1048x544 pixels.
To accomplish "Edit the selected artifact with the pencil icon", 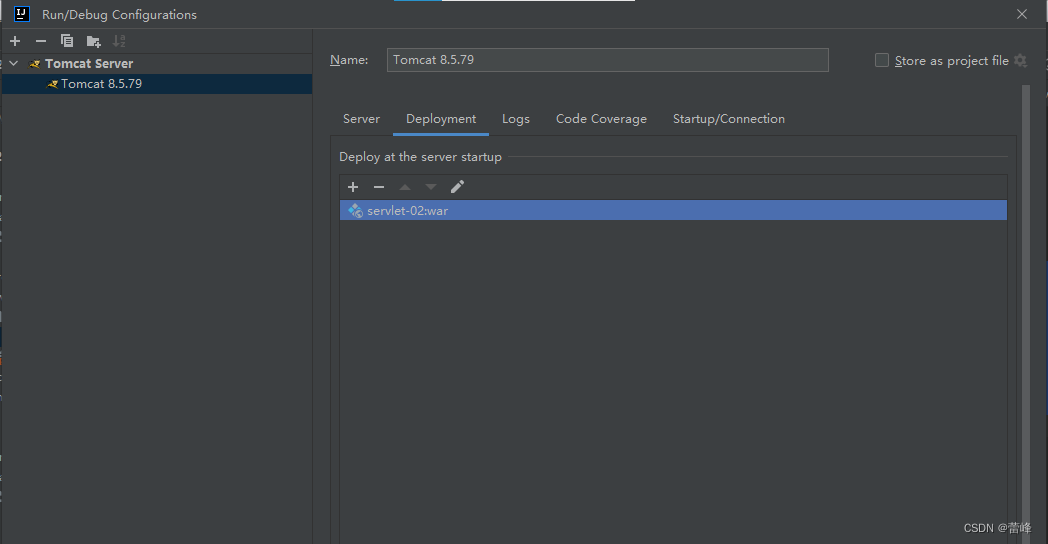I will tap(457, 187).
